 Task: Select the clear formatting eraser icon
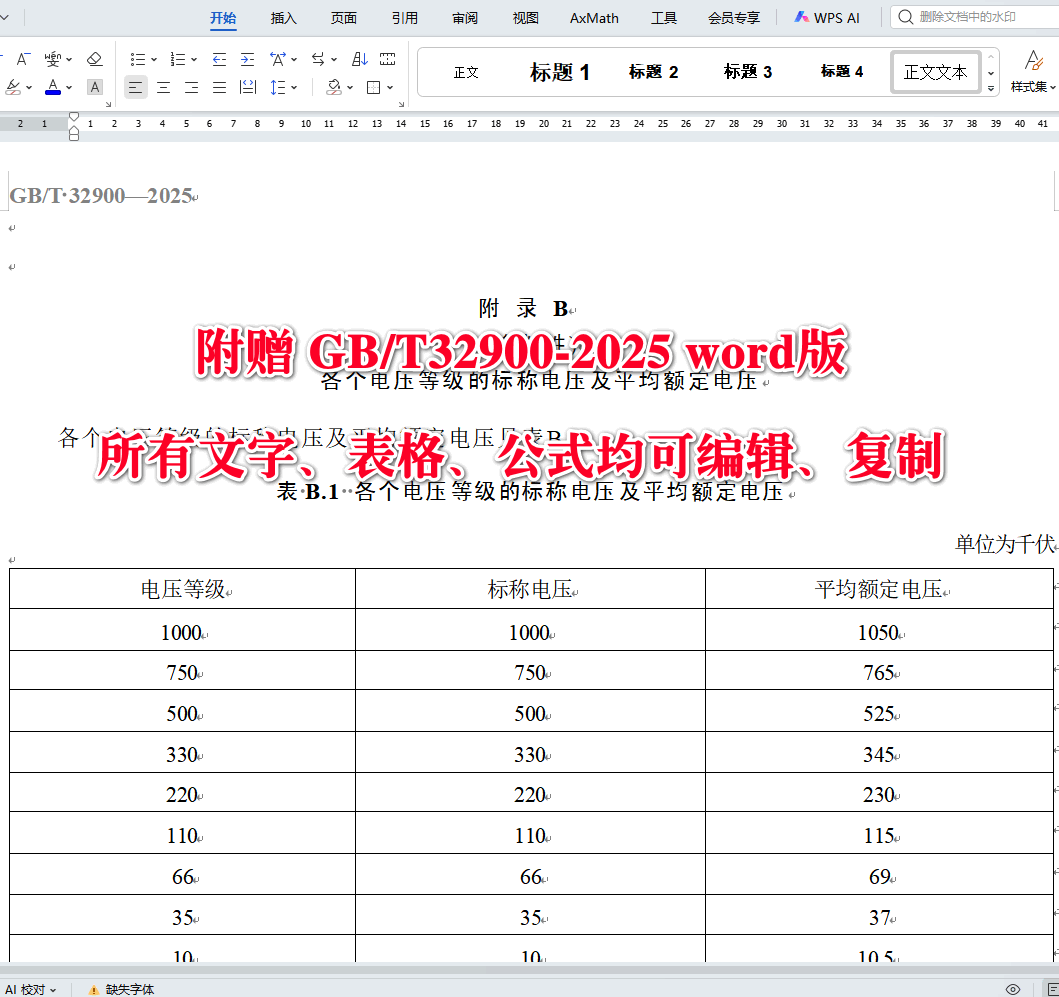click(95, 58)
